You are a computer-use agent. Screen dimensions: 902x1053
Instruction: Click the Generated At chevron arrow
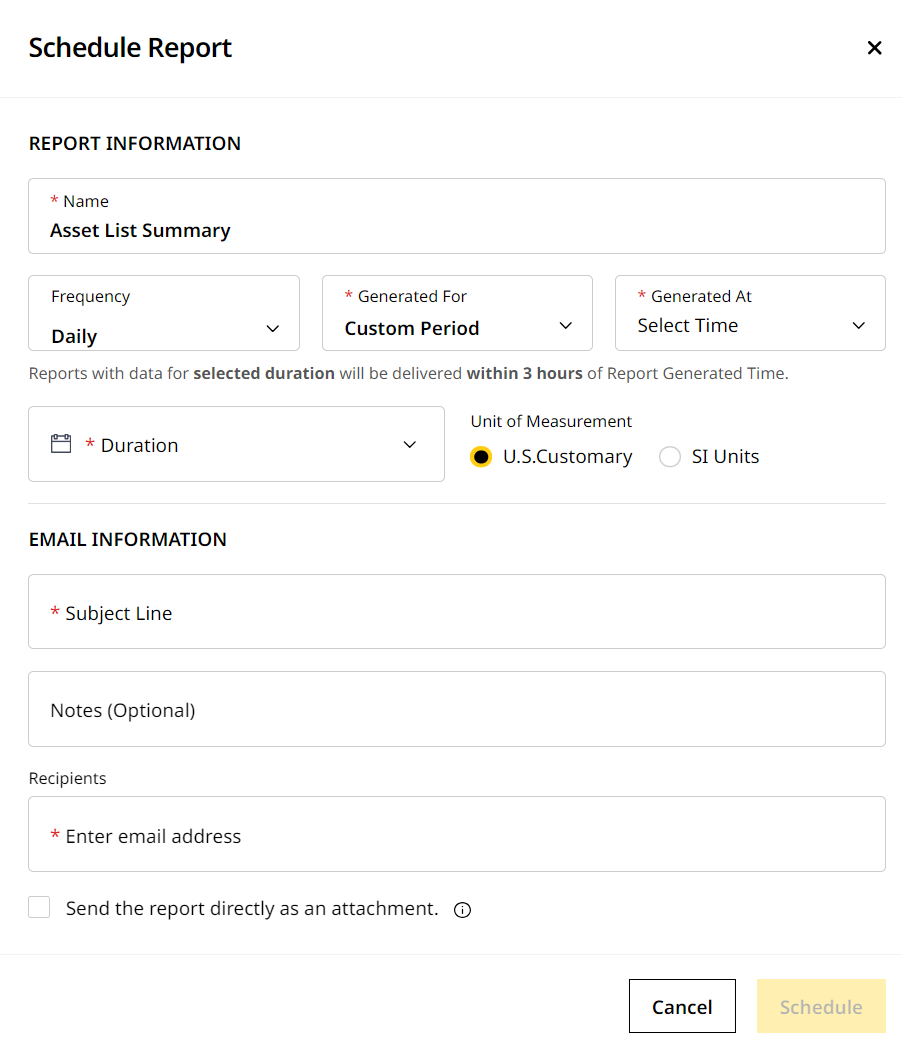click(x=858, y=326)
